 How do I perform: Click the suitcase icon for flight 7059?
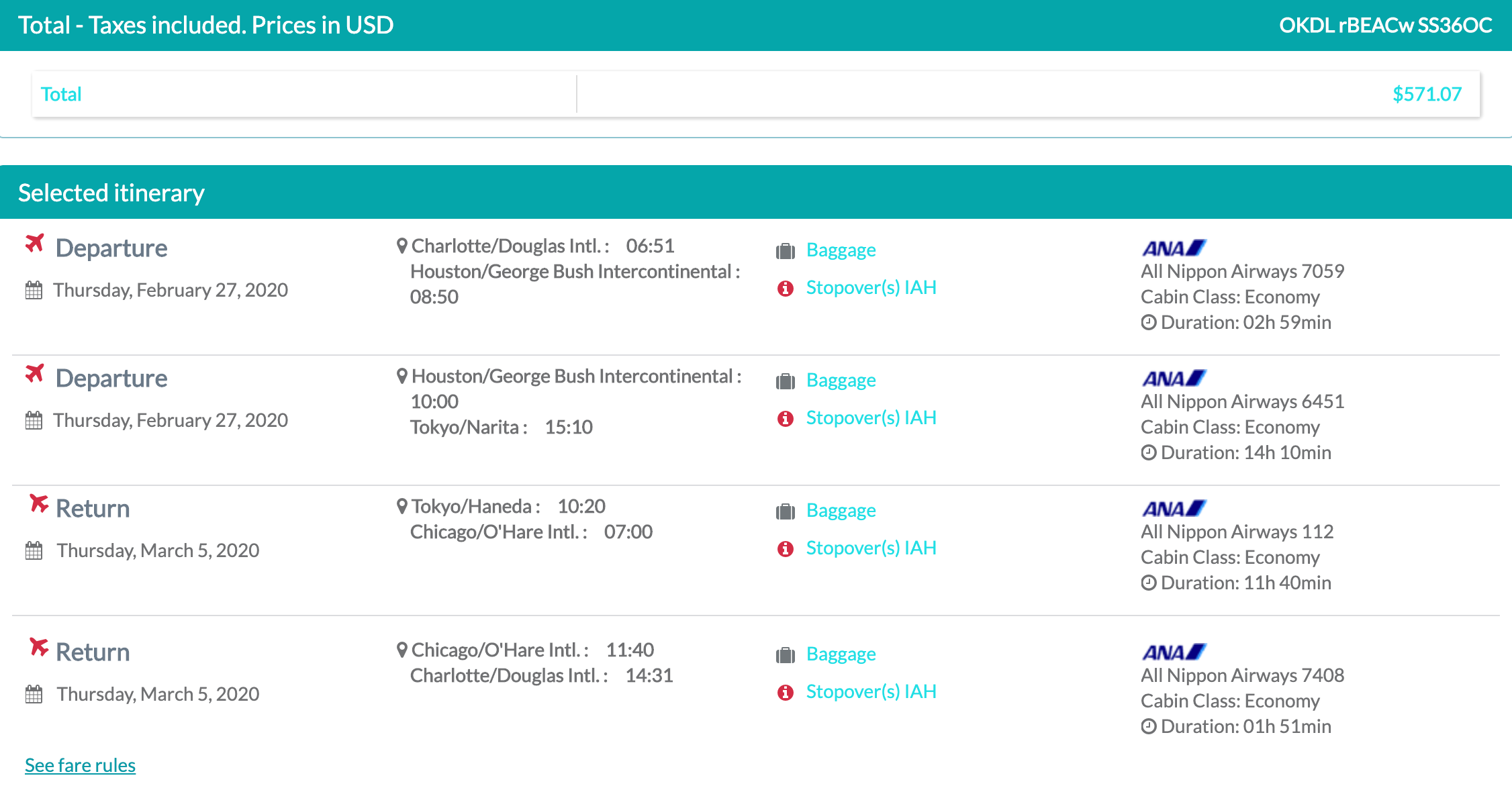[785, 251]
